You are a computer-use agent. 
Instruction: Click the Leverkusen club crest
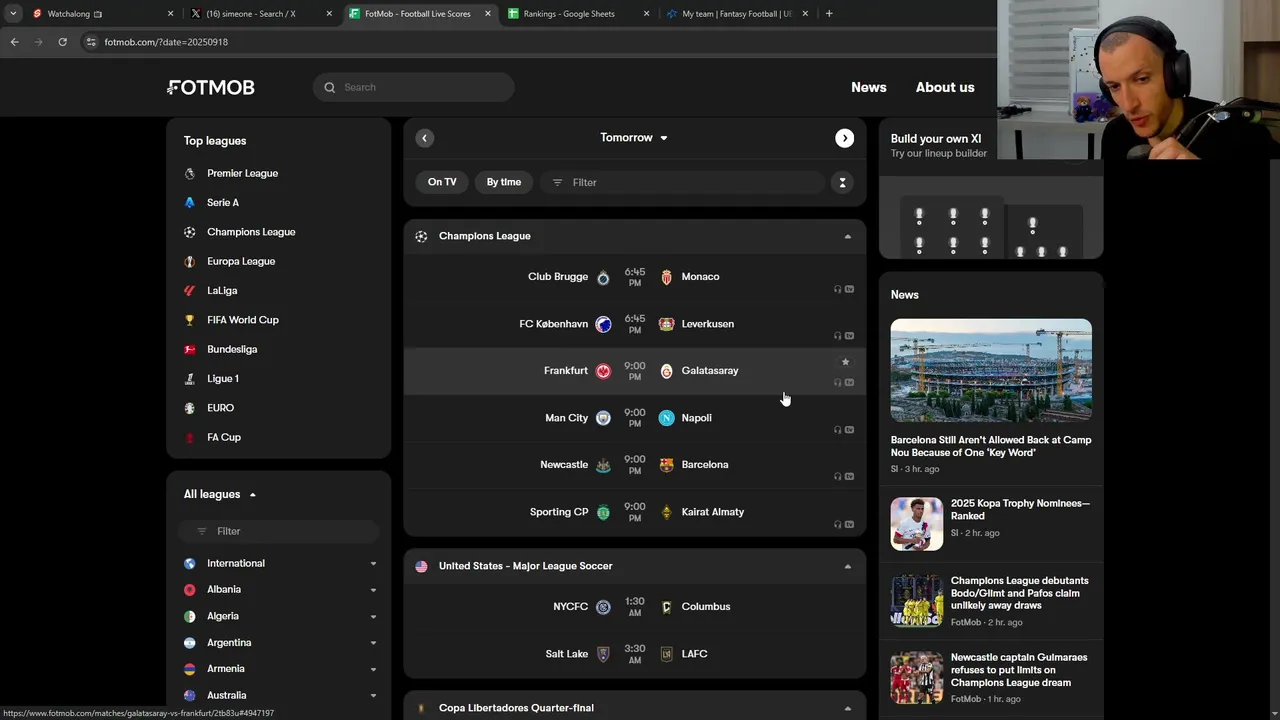667,324
